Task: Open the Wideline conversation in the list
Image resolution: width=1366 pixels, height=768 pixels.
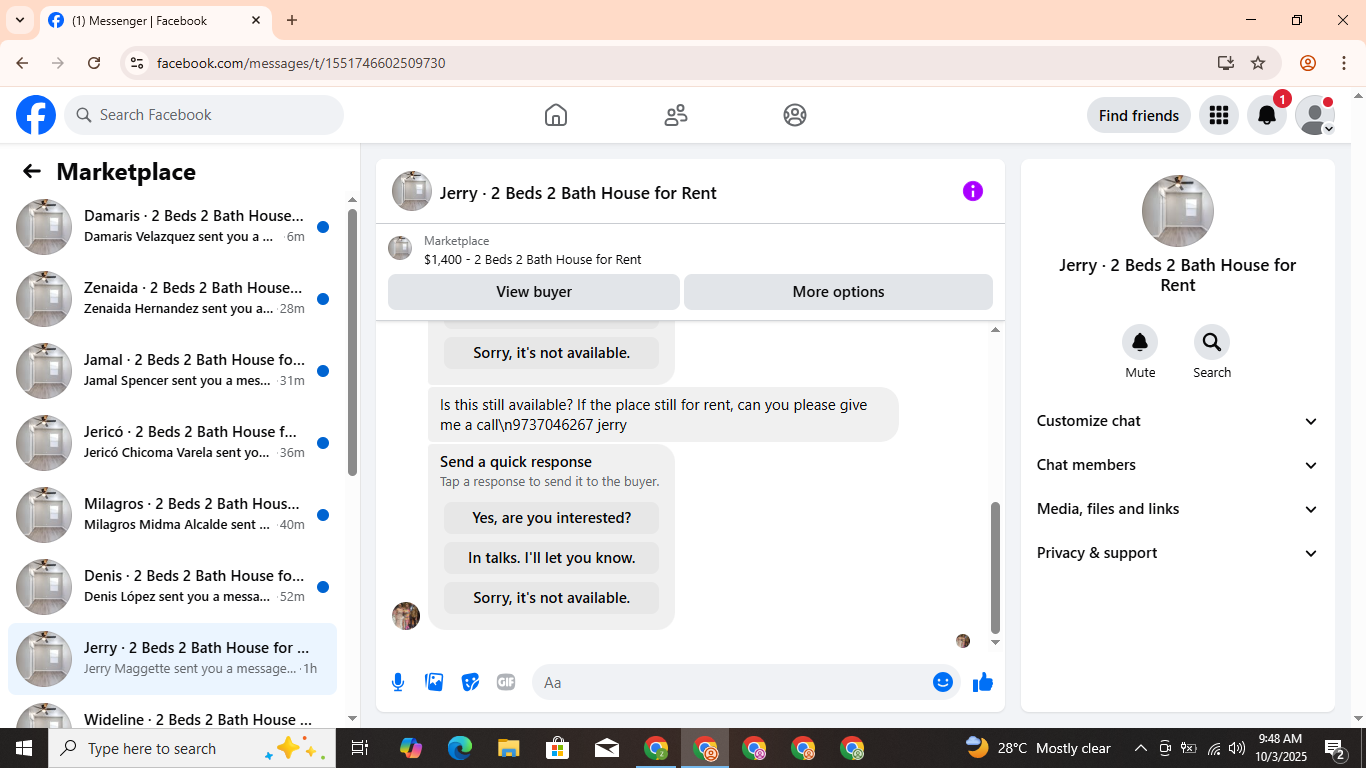Action: tap(172, 711)
